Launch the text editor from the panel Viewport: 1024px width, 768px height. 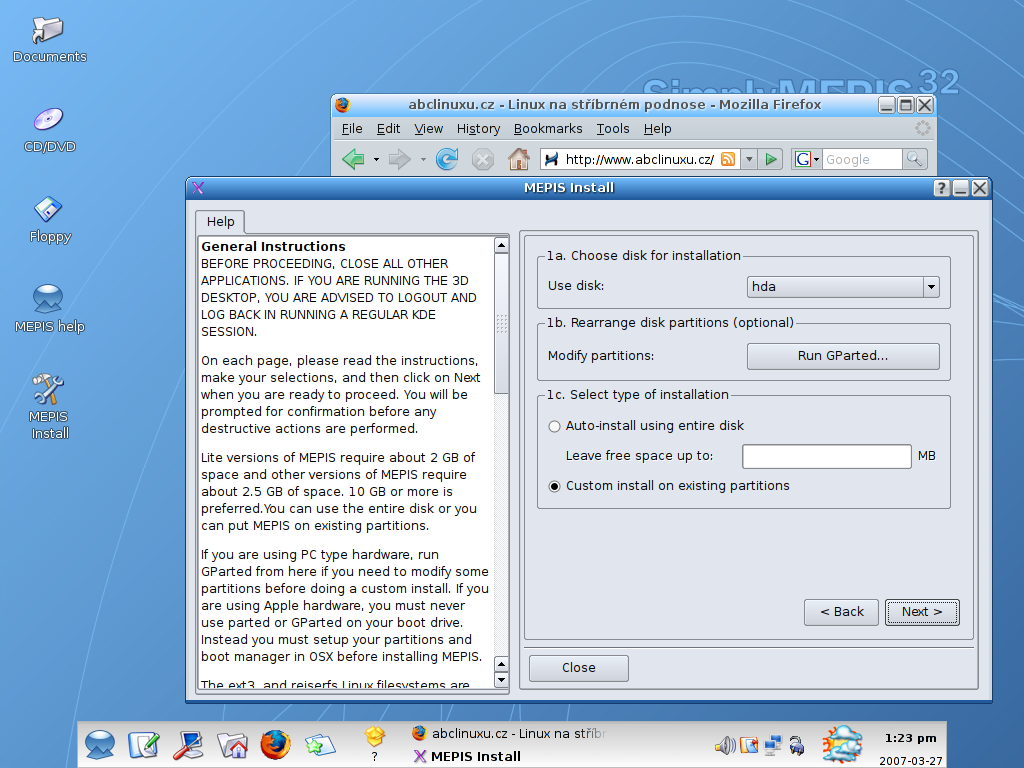[x=144, y=745]
